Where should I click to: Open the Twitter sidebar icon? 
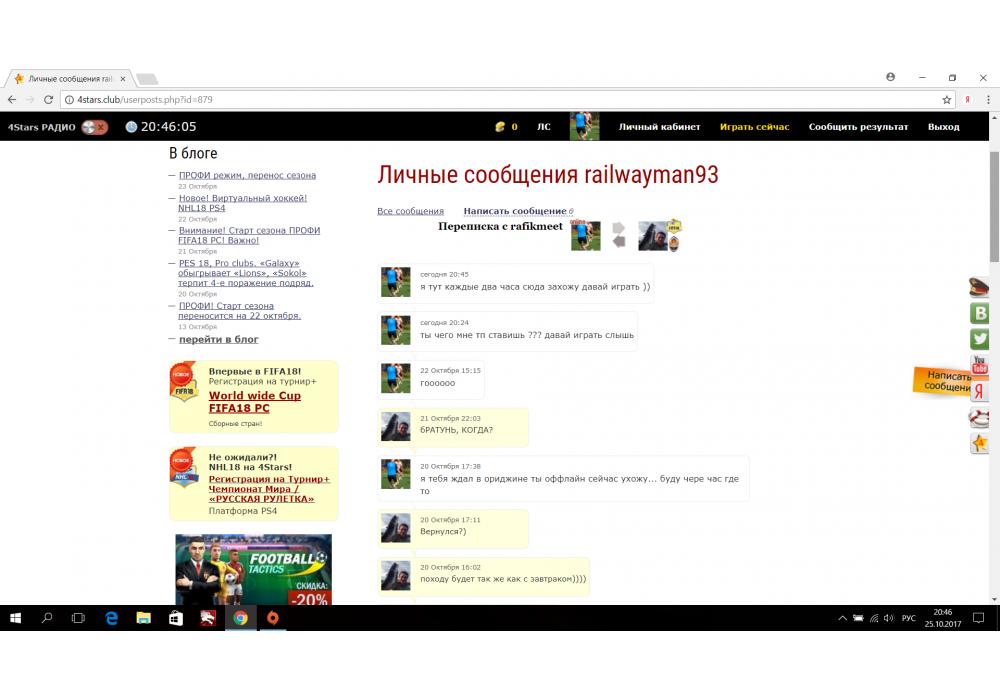coord(980,339)
